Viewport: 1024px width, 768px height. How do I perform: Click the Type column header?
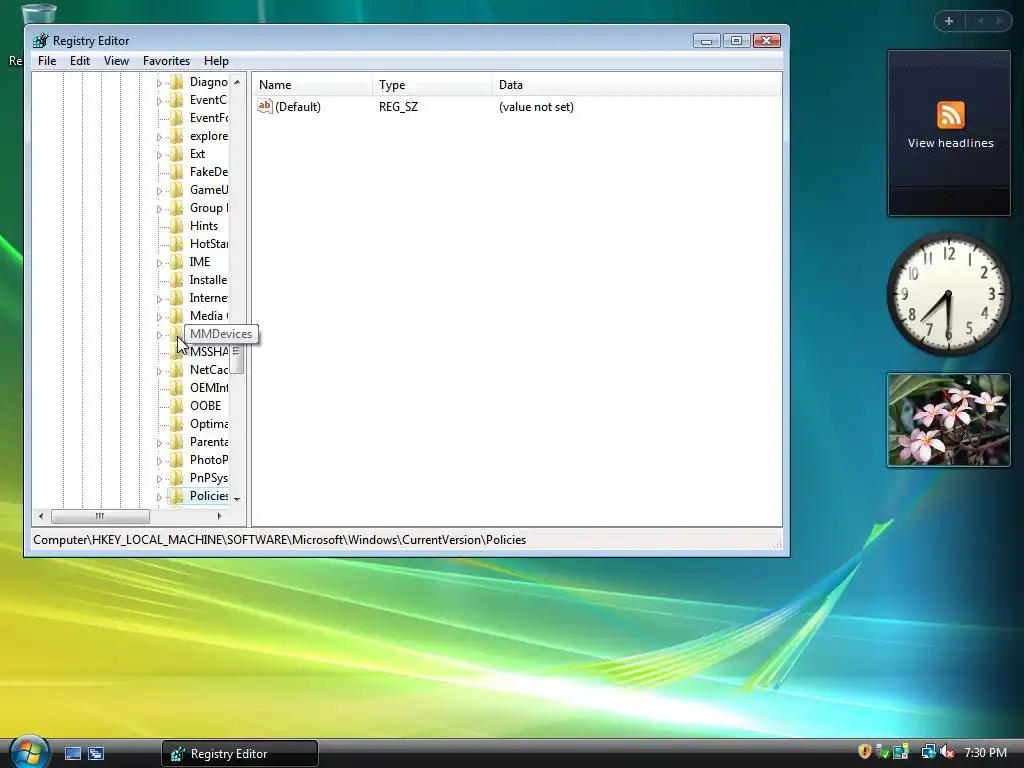pos(432,85)
